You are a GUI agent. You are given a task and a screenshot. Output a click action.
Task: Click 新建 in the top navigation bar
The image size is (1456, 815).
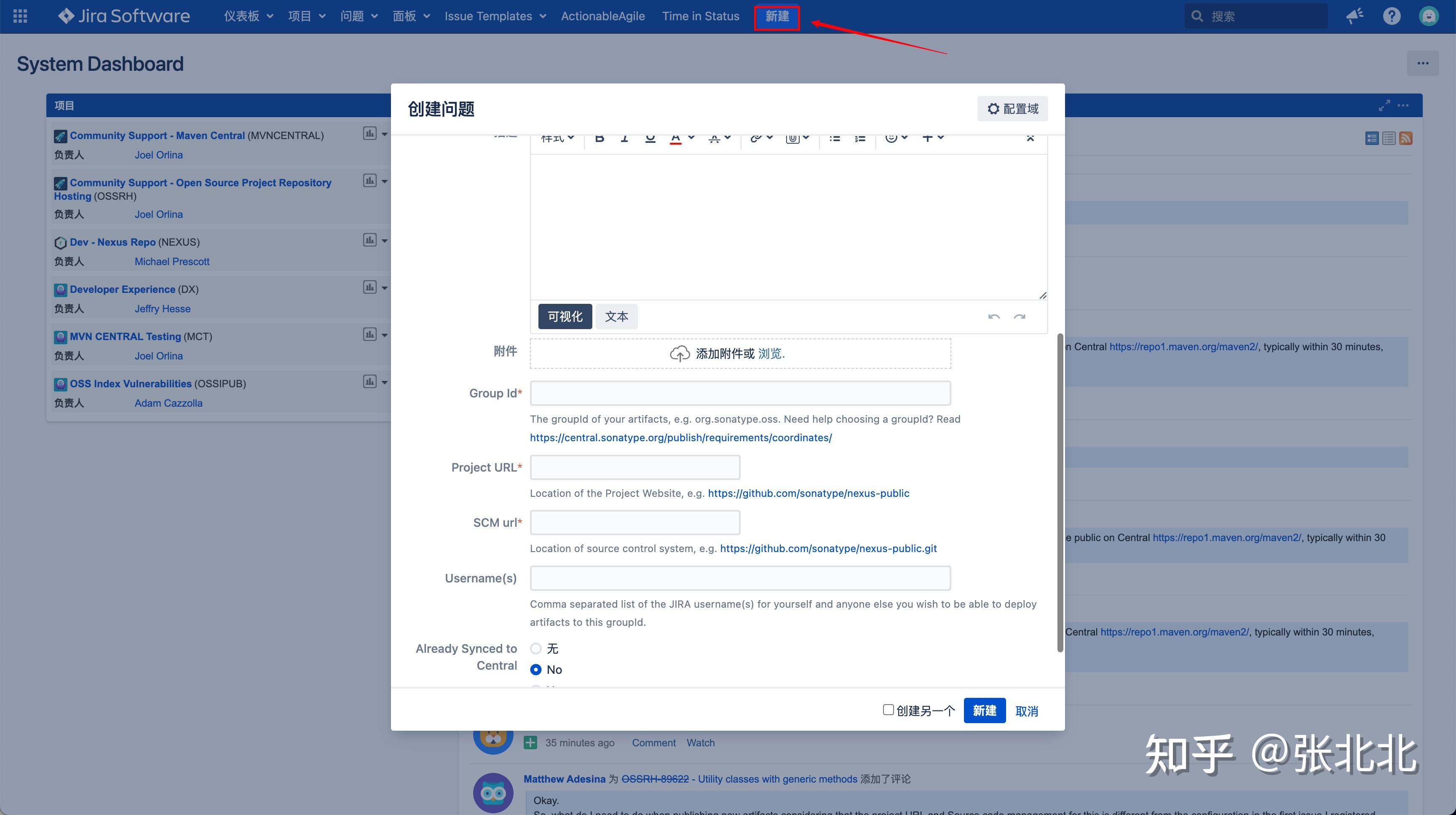tap(777, 17)
